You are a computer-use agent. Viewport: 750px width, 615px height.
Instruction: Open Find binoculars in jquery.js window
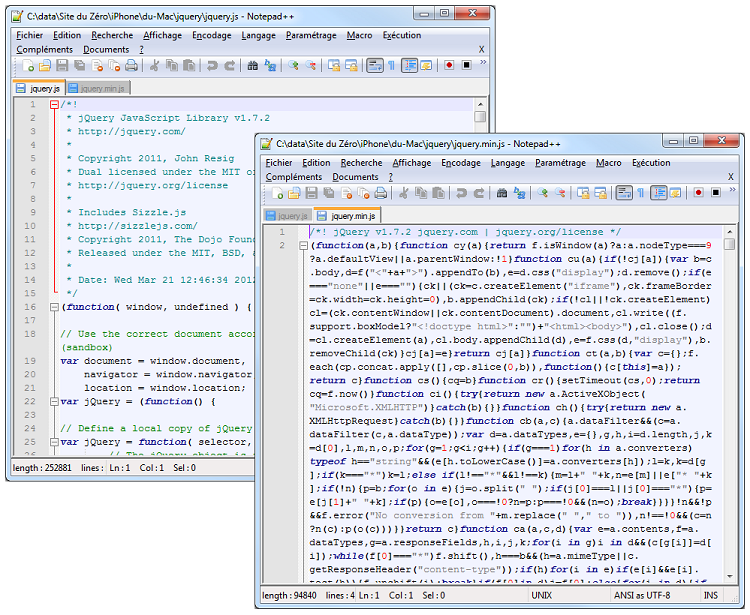click(253, 66)
